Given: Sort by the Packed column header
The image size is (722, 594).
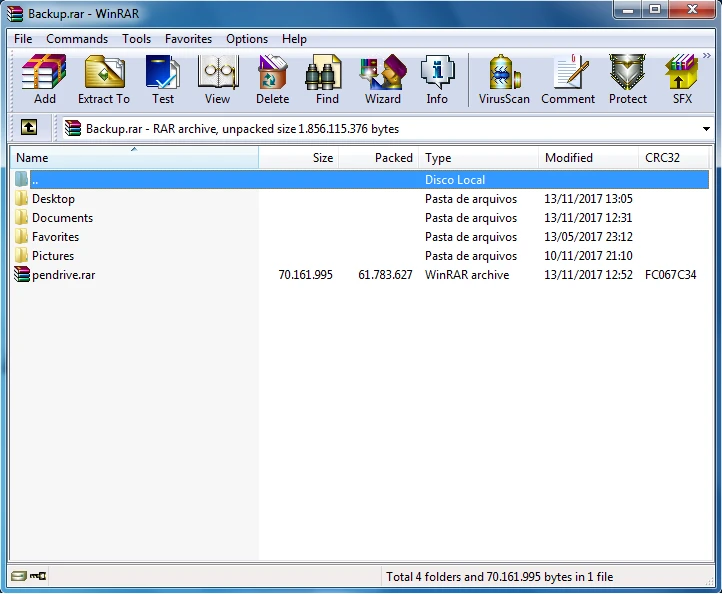Looking at the screenshot, I should point(378,157).
